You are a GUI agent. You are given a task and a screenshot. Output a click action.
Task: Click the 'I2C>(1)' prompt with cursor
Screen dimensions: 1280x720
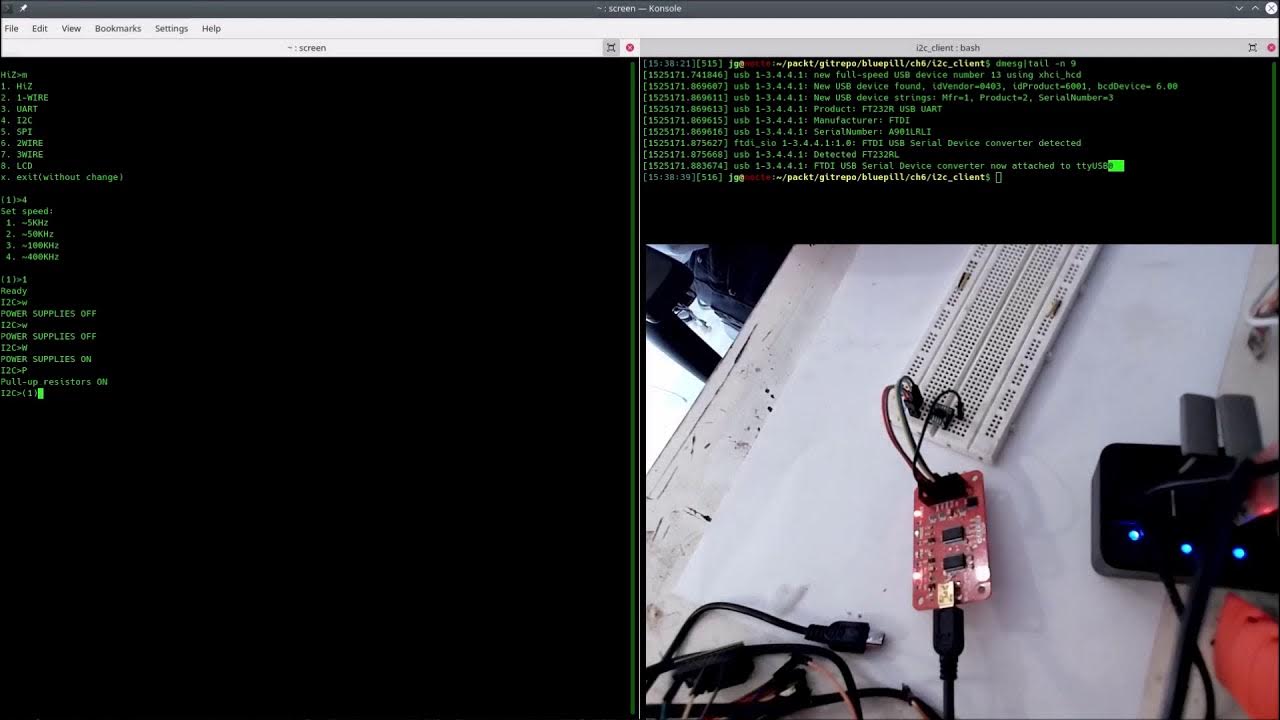(21, 393)
